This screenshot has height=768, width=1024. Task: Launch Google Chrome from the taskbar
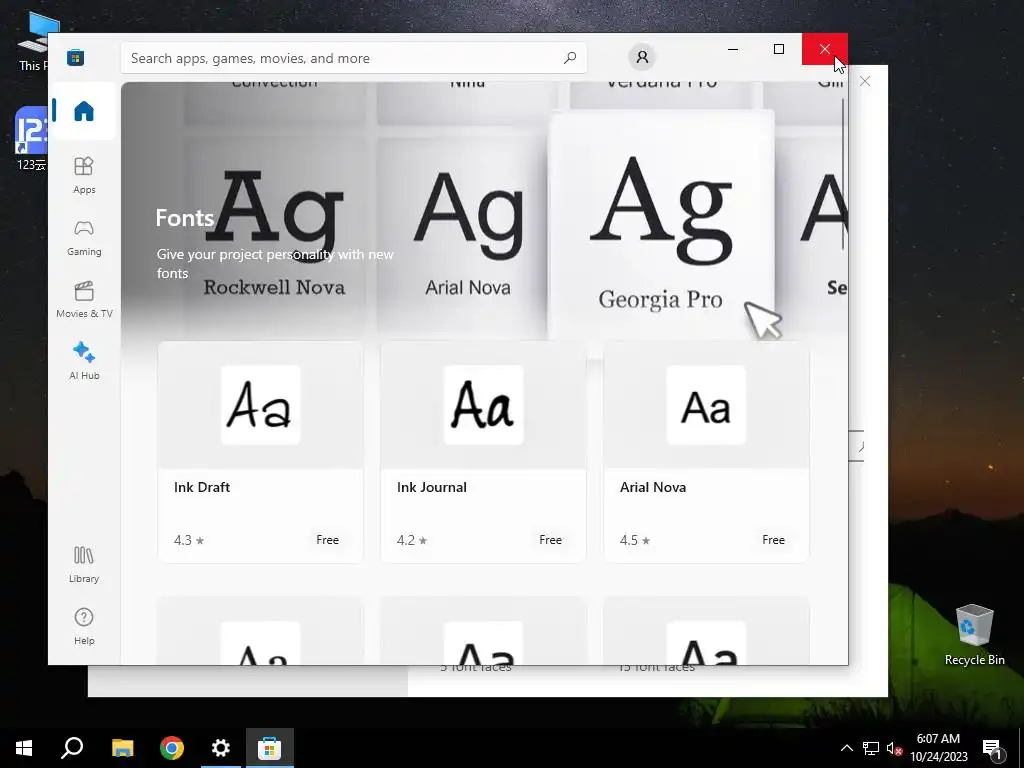(171, 748)
